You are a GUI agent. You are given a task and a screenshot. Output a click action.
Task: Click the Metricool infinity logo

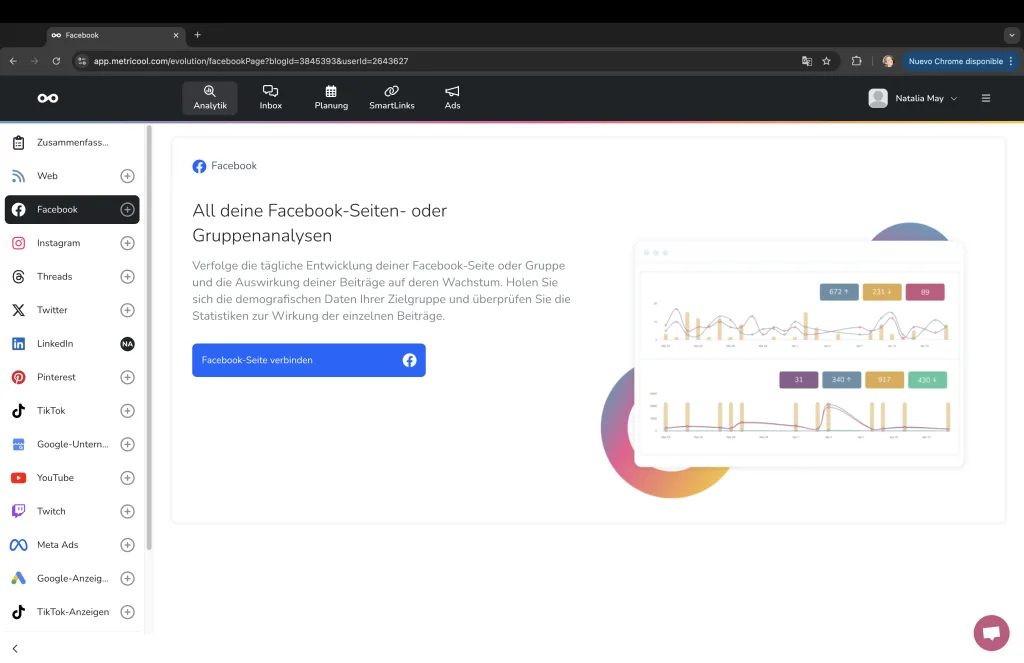tap(48, 98)
